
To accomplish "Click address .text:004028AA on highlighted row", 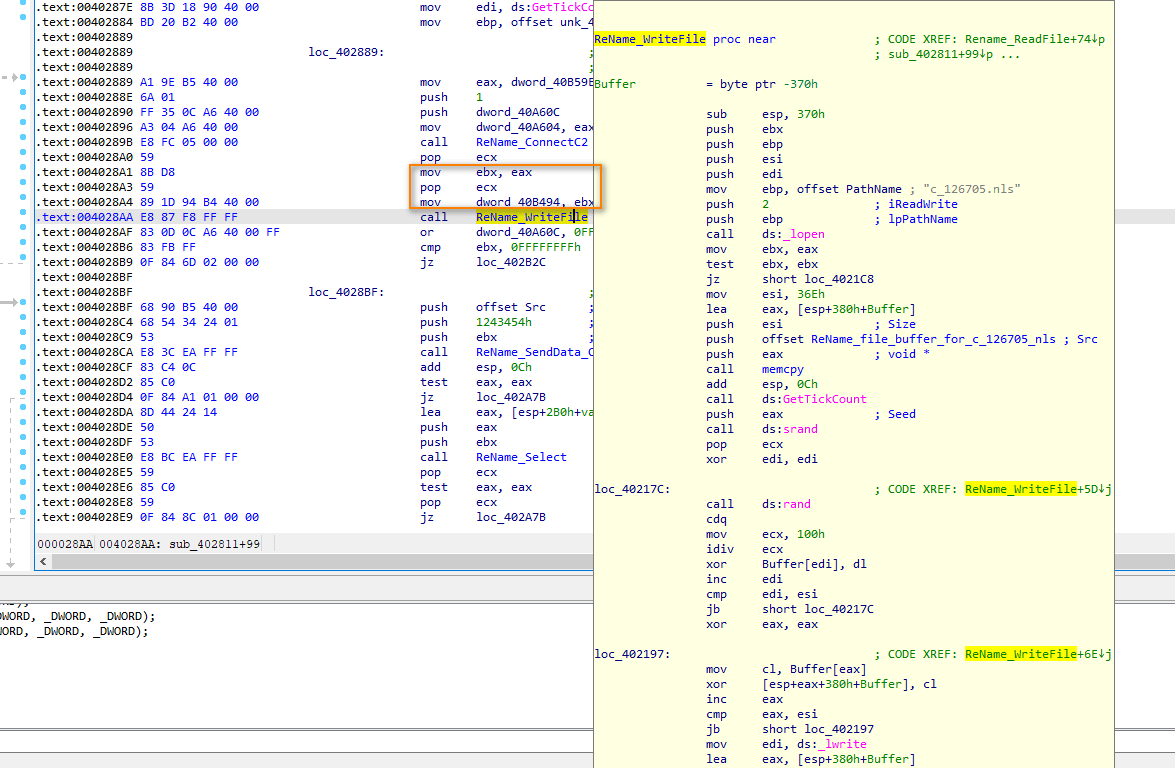I will (85, 217).
